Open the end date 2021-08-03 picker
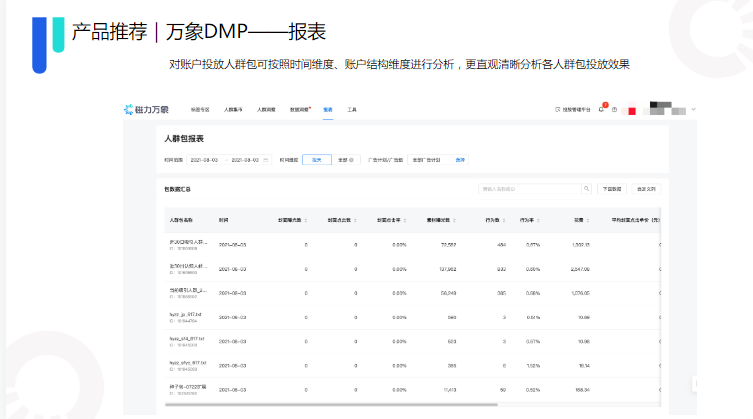Image resolution: width=753 pixels, height=419 pixels. (x=245, y=160)
